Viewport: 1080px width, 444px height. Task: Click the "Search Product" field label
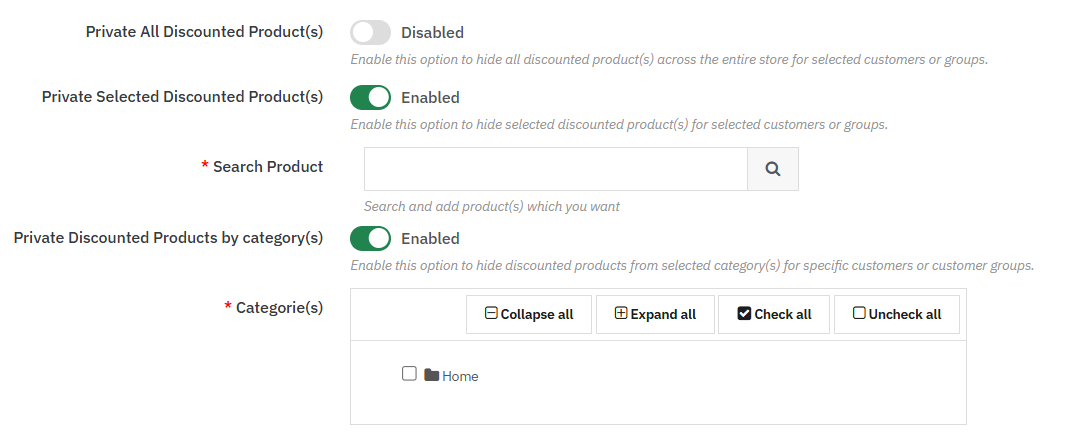click(x=268, y=166)
